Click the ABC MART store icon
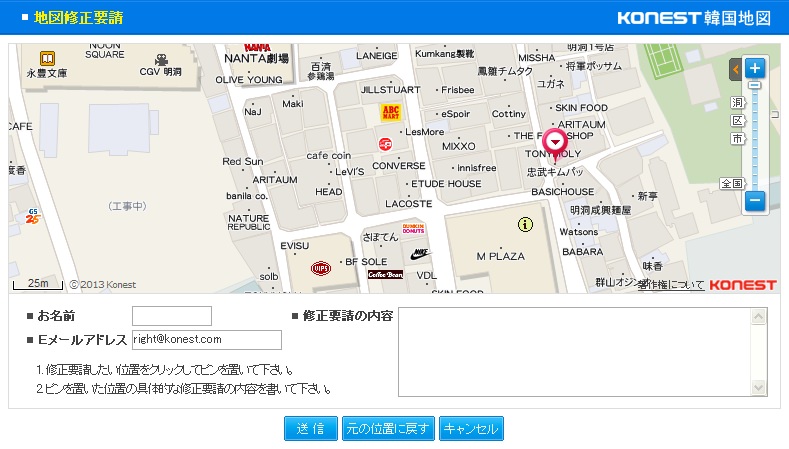 point(390,112)
